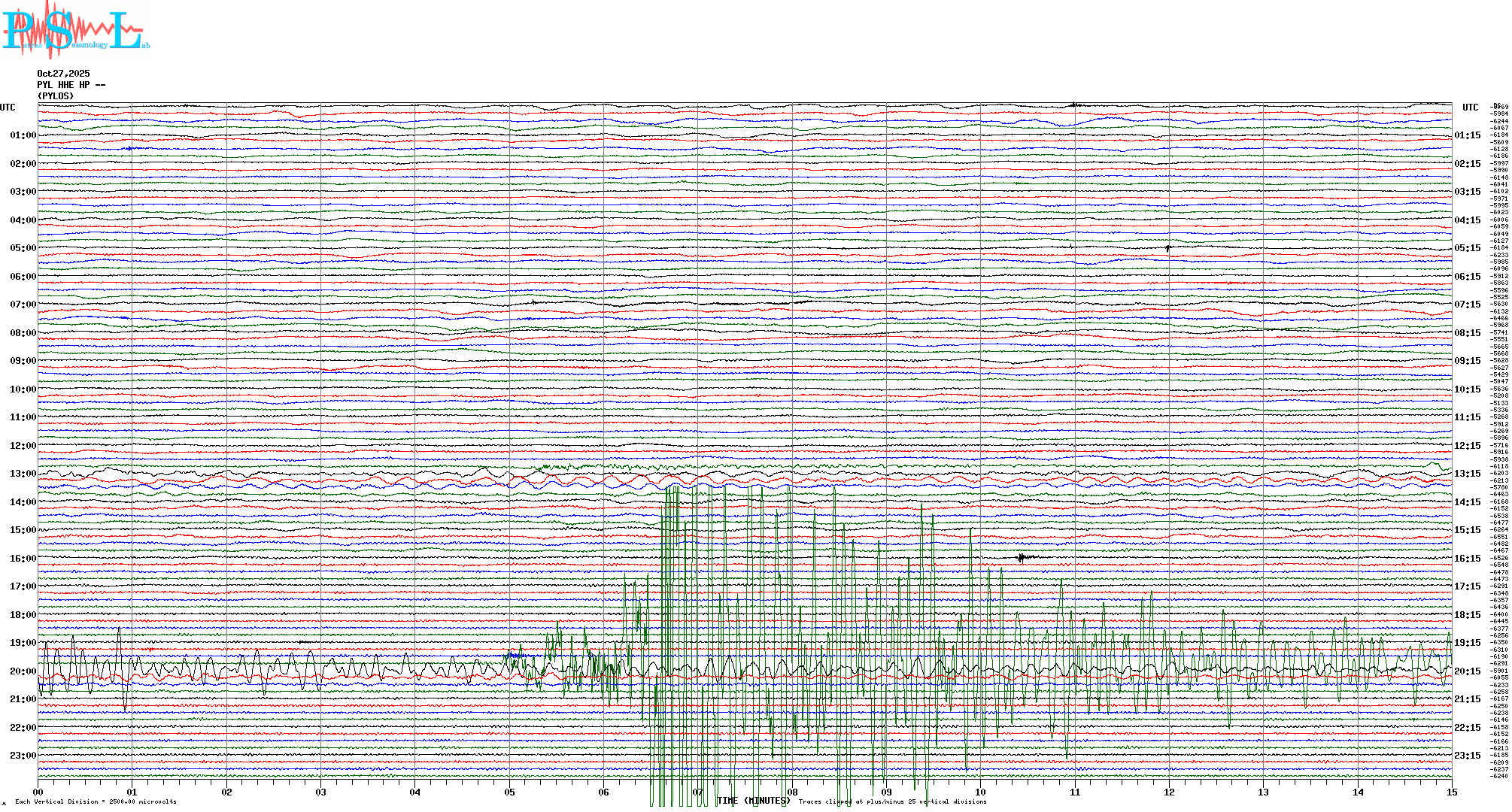The image size is (1512, 812).
Task: Click the (PYLOS) station name text
Action: (56, 96)
